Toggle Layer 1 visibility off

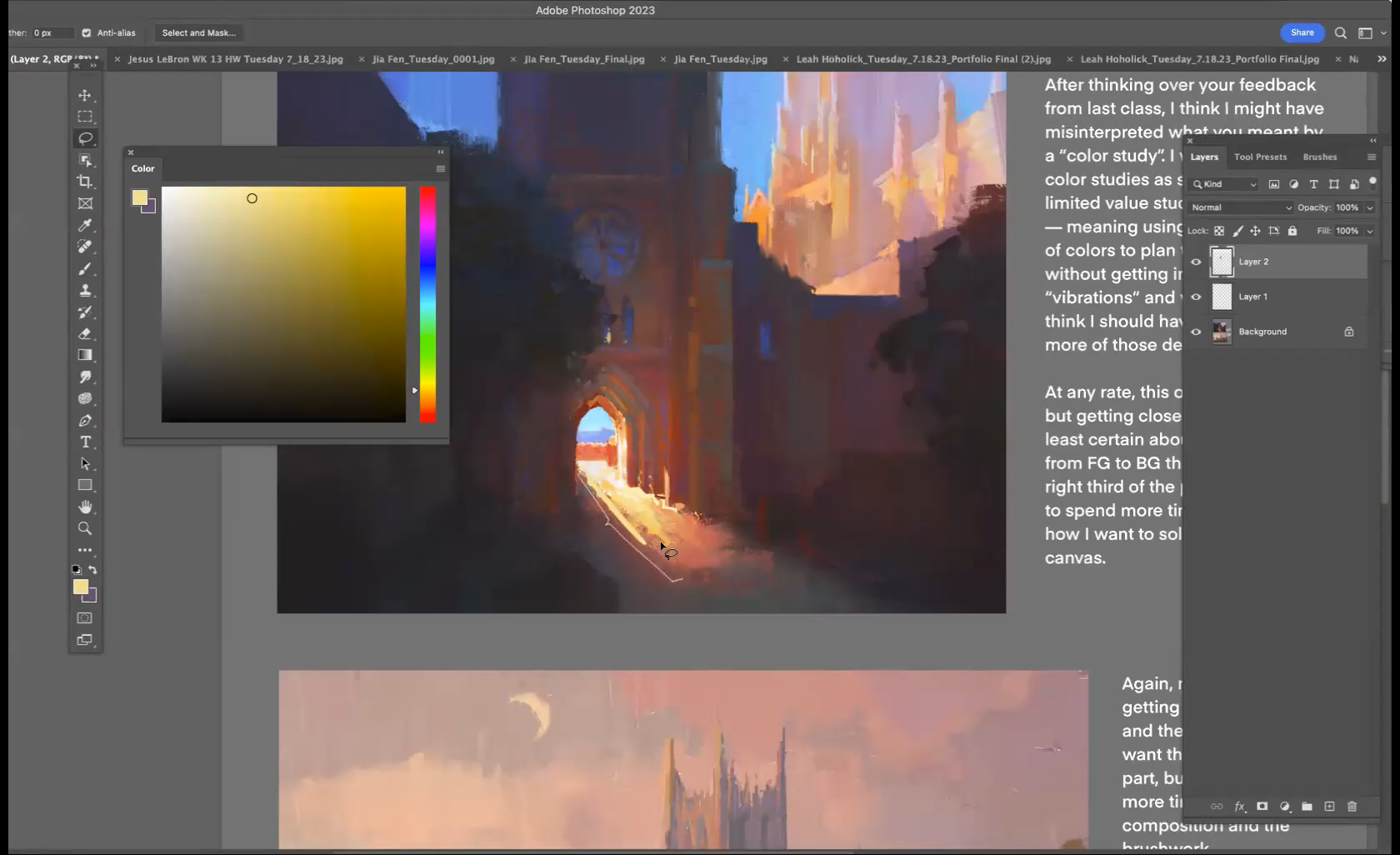1195,297
